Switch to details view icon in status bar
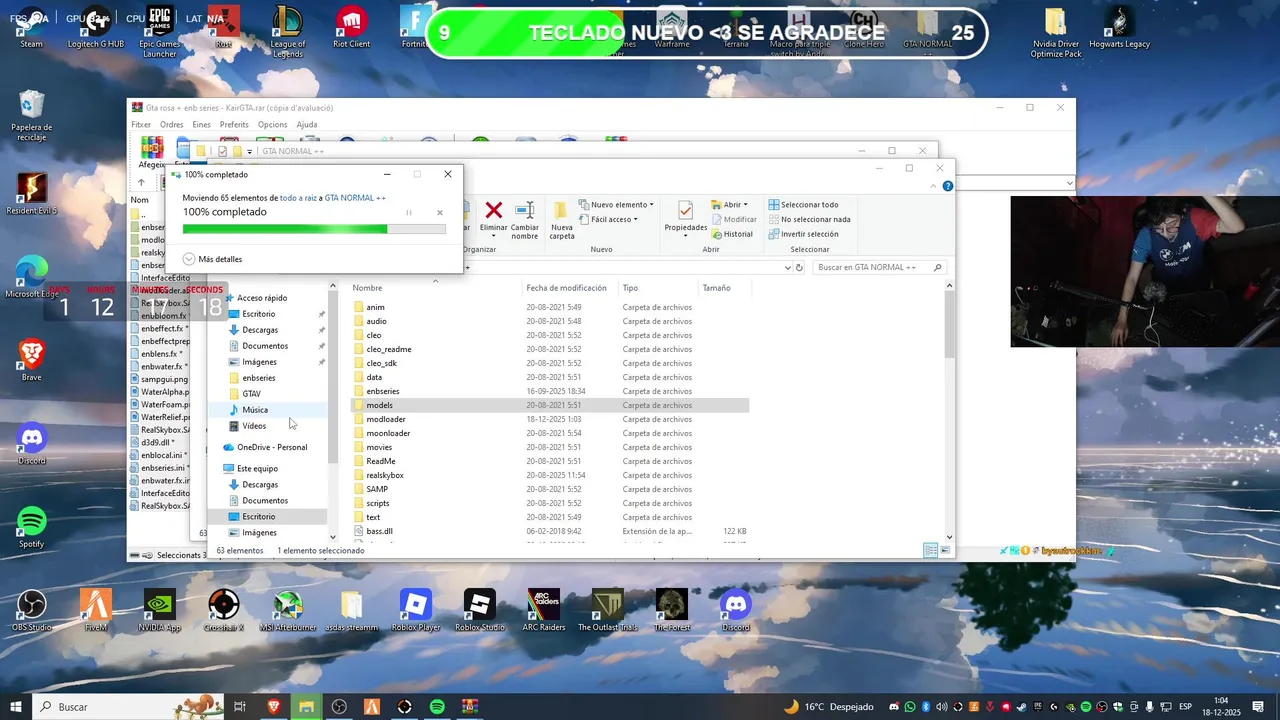This screenshot has width=1280, height=720. tap(930, 550)
